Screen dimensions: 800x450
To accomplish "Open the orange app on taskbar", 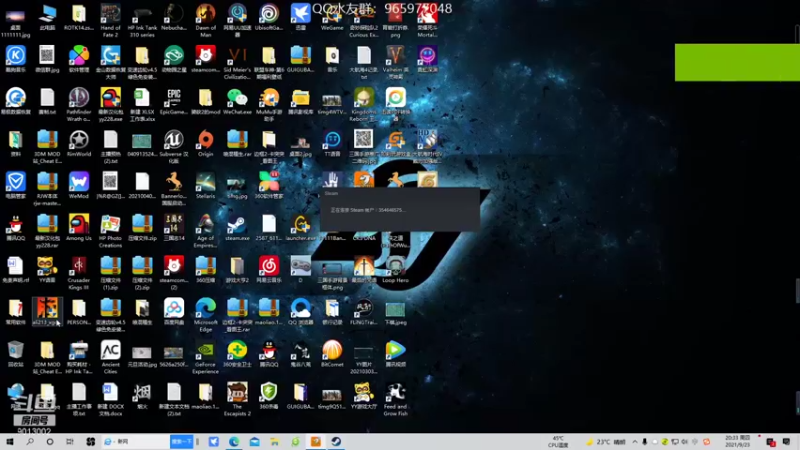I will pyautogui.click(x=316, y=442).
